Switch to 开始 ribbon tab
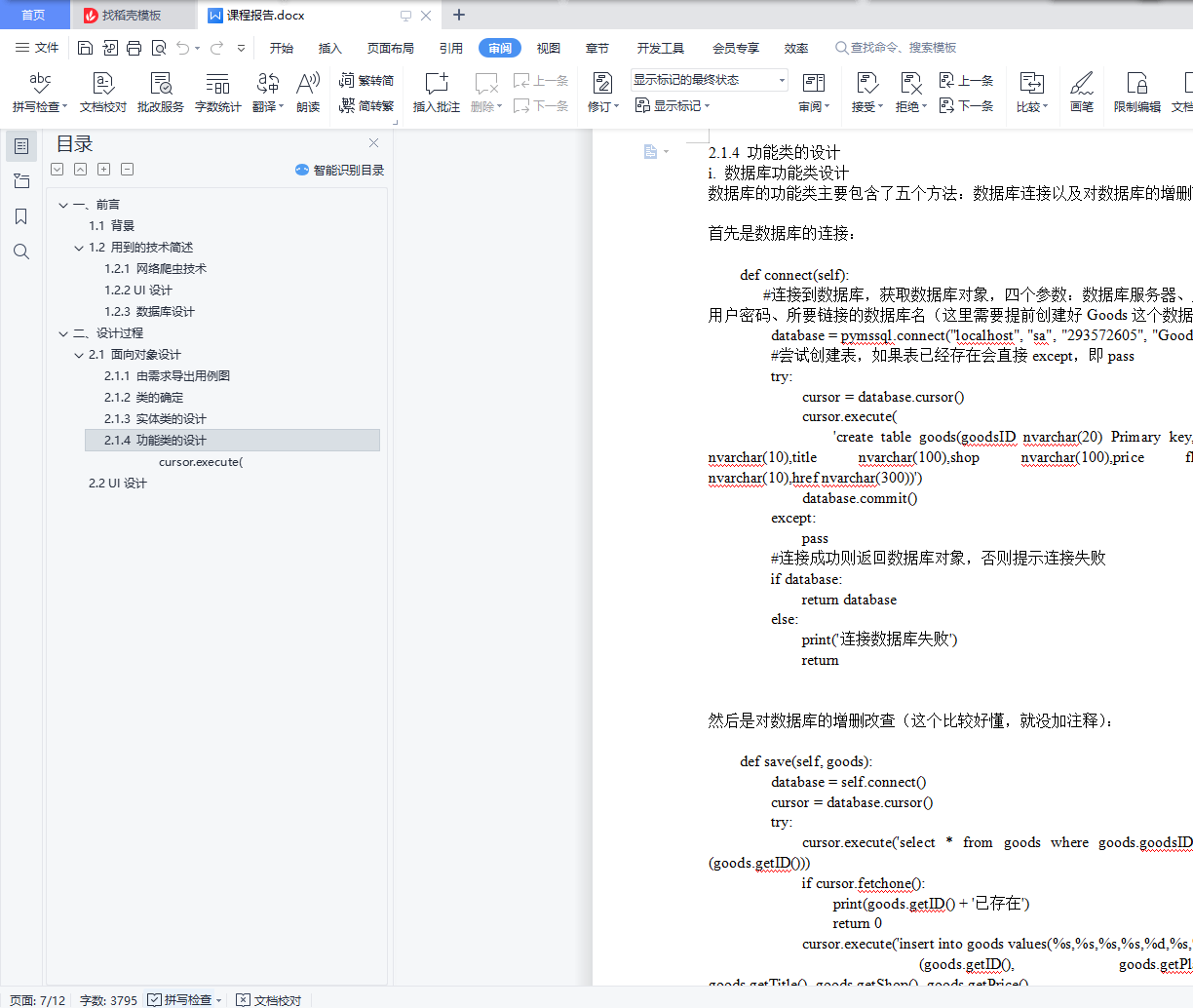This screenshot has width=1193, height=1008. (282, 48)
